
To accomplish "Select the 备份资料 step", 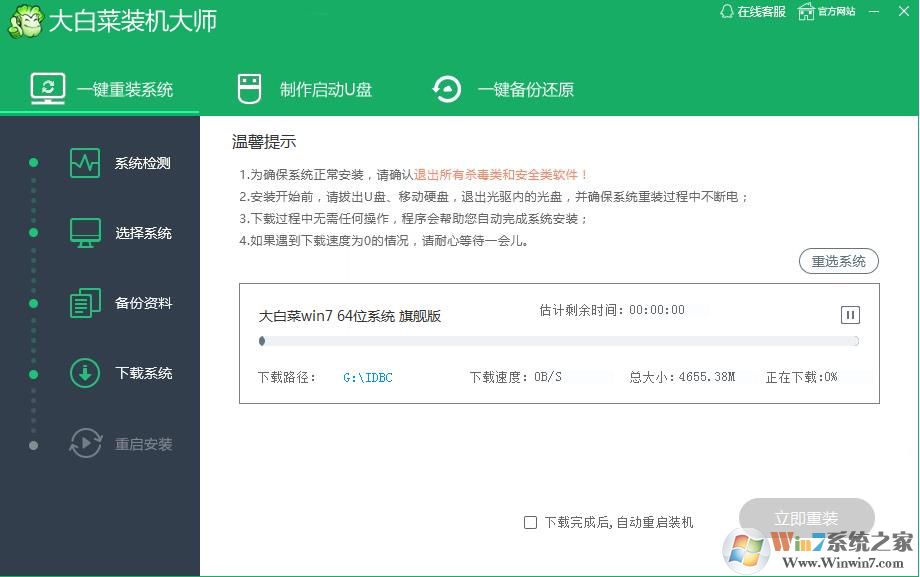I will point(120,303).
